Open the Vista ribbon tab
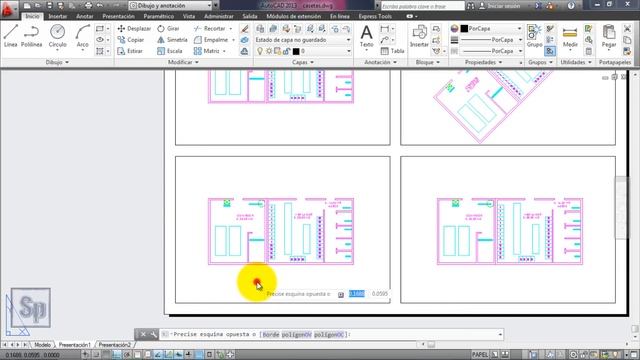640x360 pixels. [x=189, y=16]
